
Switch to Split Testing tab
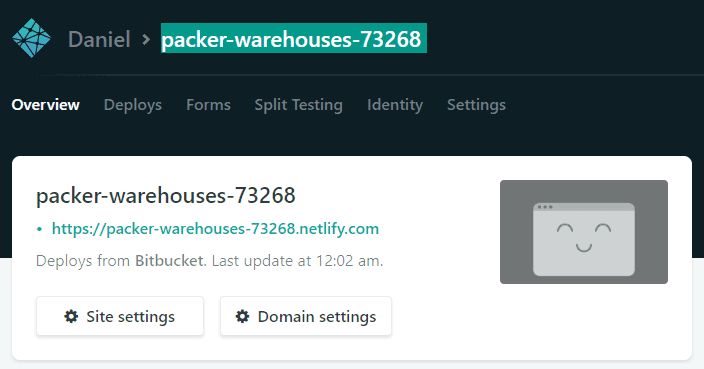[299, 105]
